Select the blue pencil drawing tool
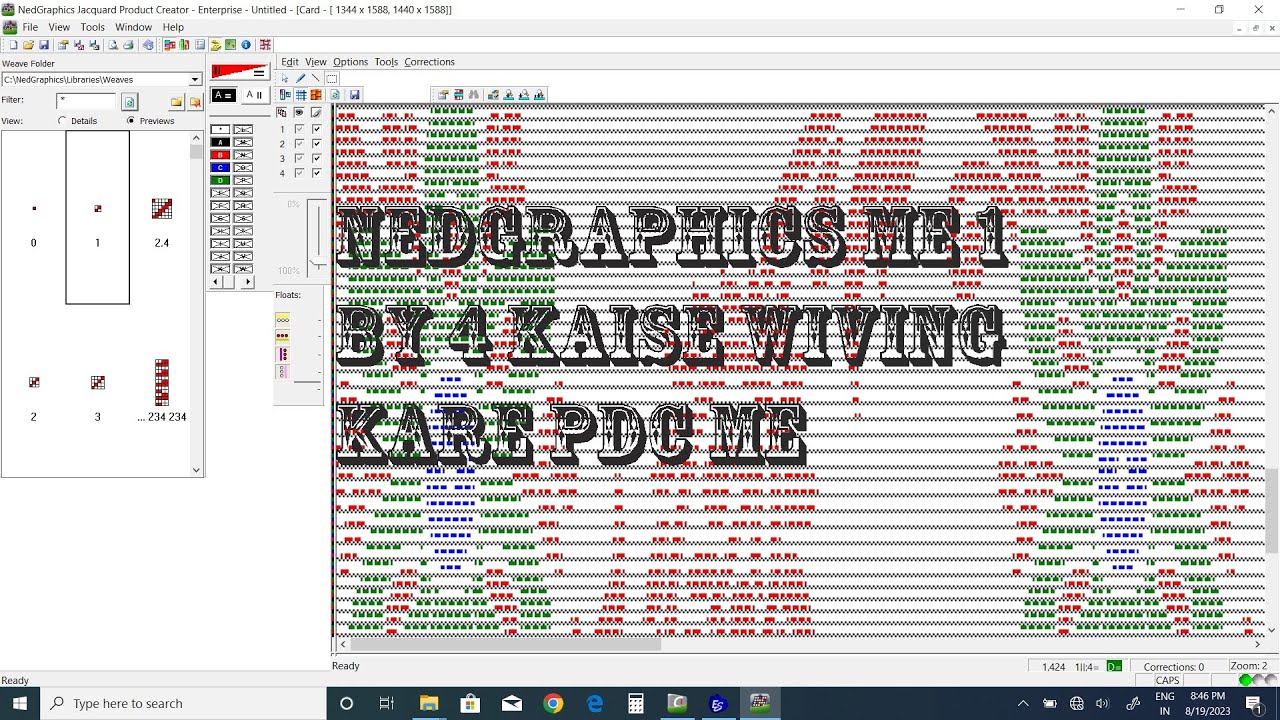The image size is (1280, 720). 301,78
